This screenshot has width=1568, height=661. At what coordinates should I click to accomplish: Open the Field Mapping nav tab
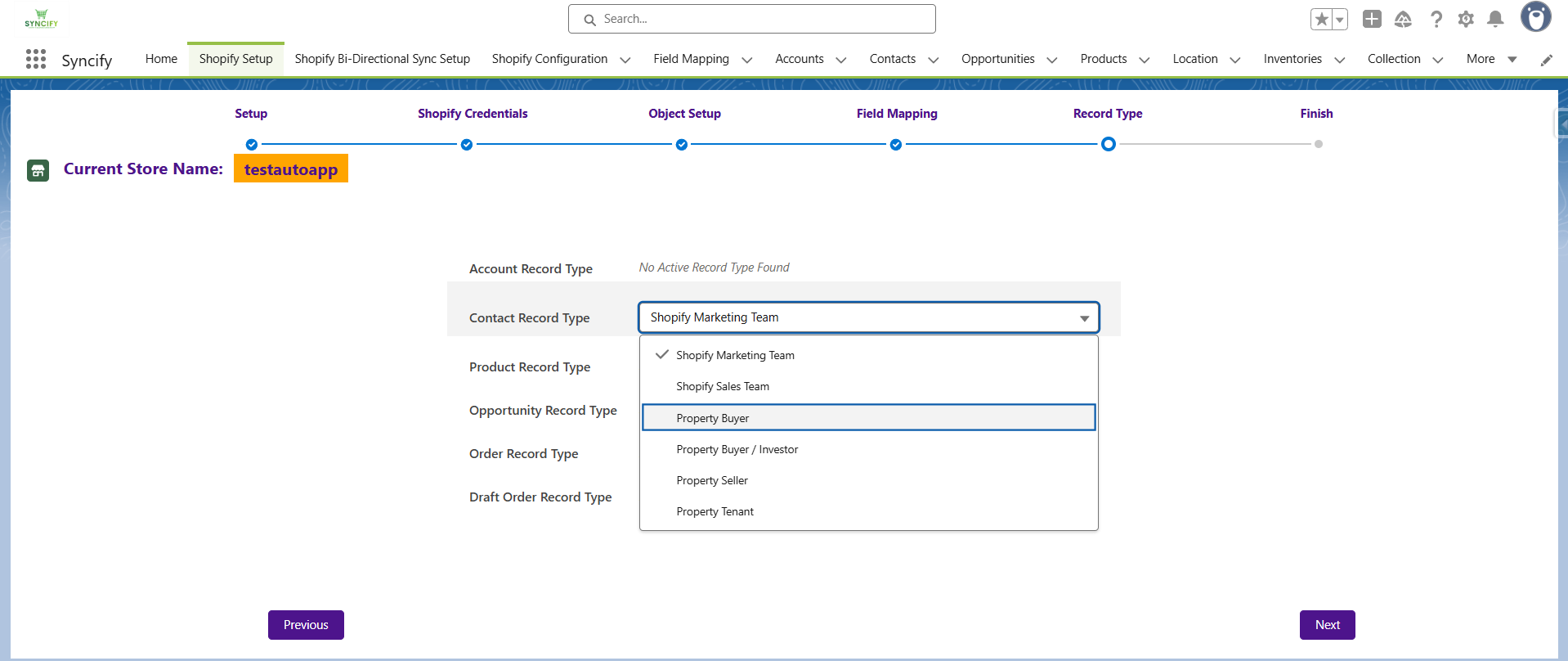coord(691,59)
